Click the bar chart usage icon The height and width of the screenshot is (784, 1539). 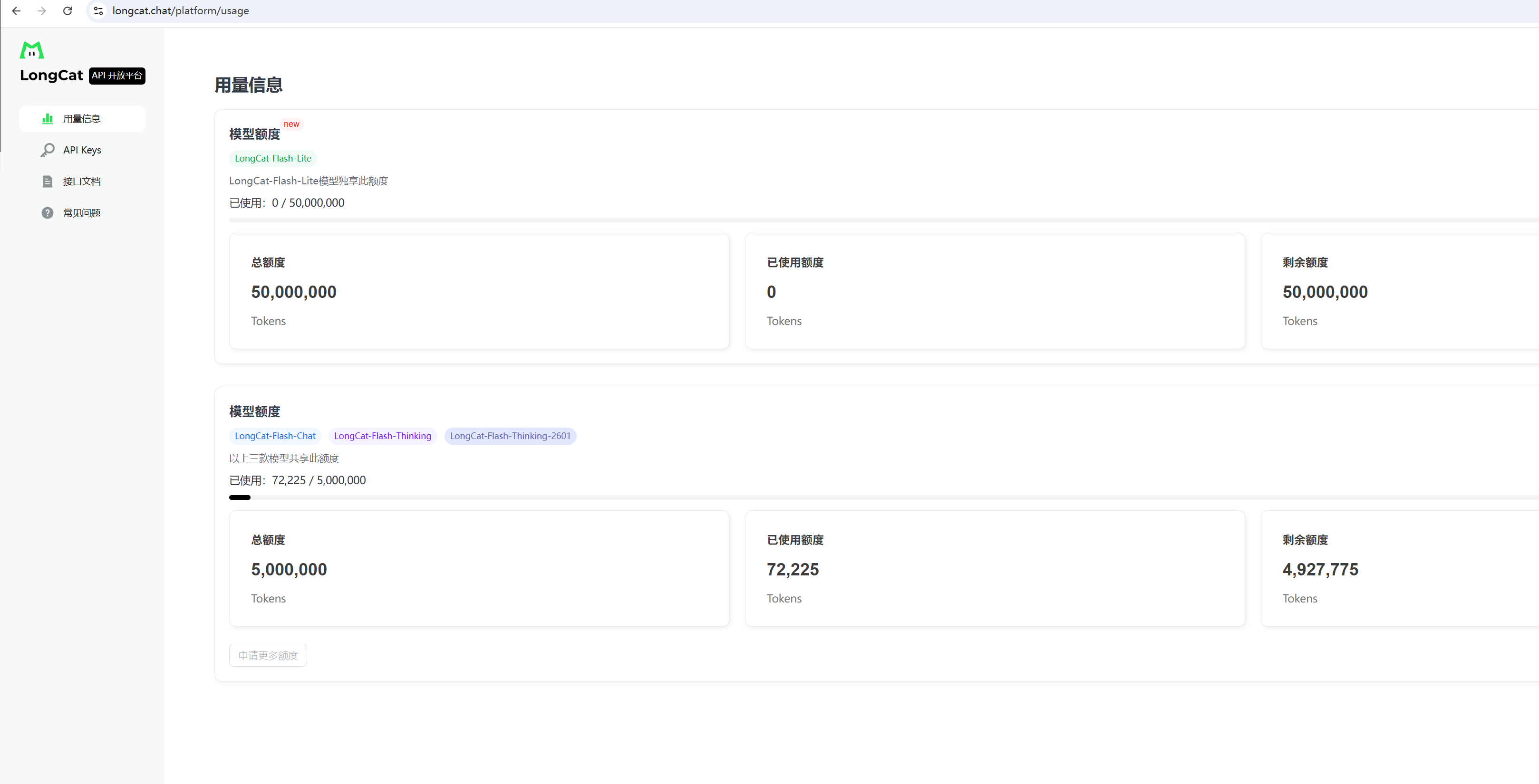coord(47,119)
